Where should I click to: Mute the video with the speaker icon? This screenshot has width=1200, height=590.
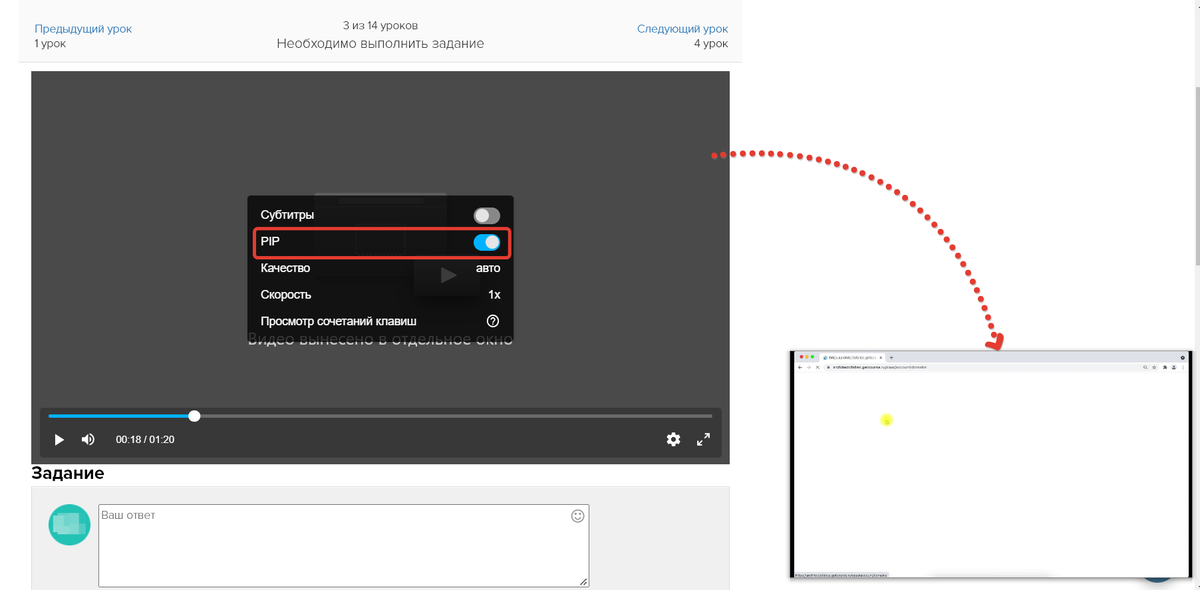tap(88, 439)
